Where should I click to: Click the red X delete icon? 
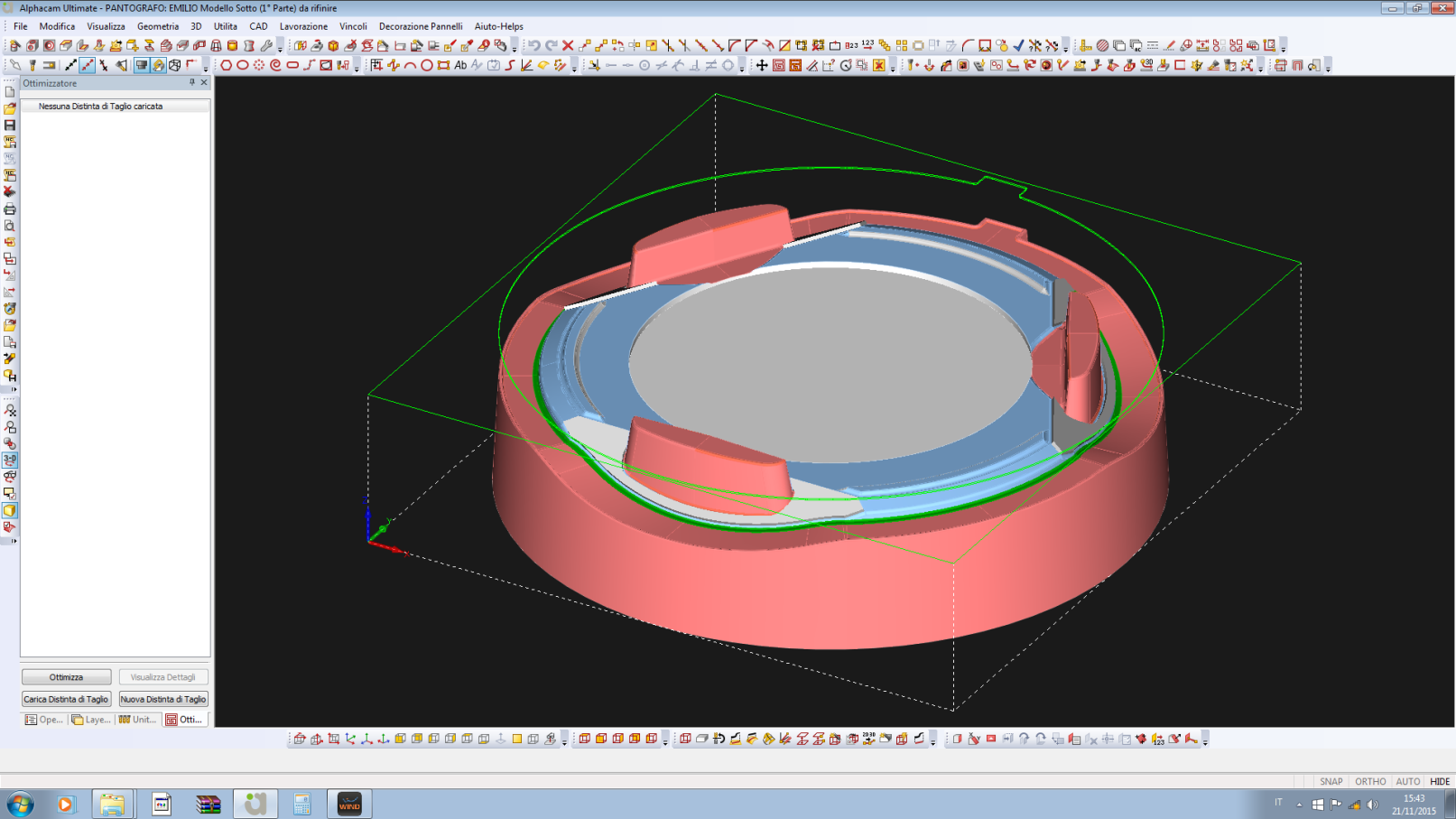coord(568,45)
